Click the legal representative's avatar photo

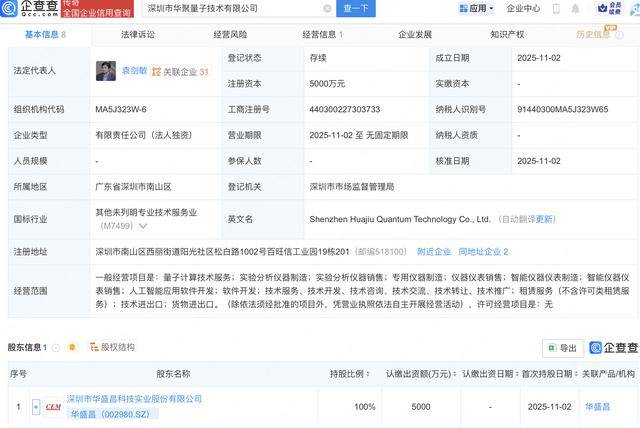click(105, 71)
